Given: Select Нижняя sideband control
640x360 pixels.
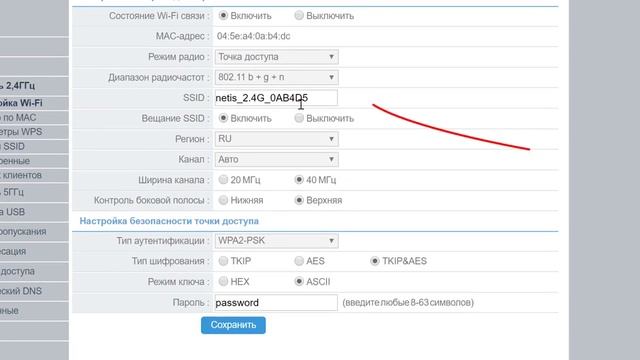Looking at the screenshot, I should point(223,200).
